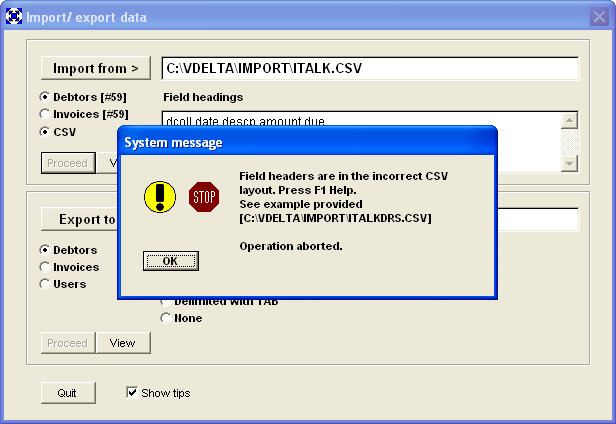
Task: Click the yellow exclamation warning icon
Action: [160, 197]
